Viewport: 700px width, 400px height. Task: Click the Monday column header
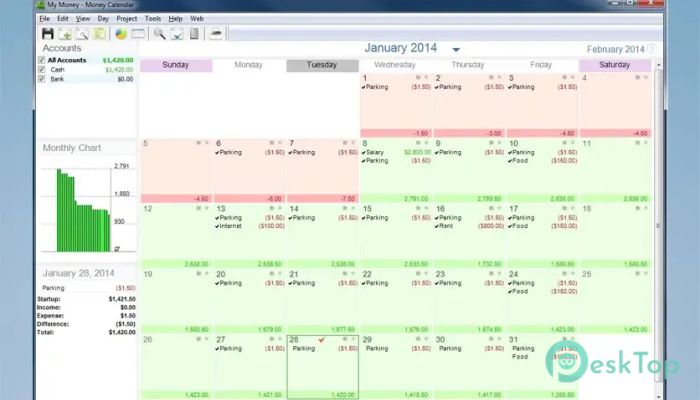pos(249,65)
